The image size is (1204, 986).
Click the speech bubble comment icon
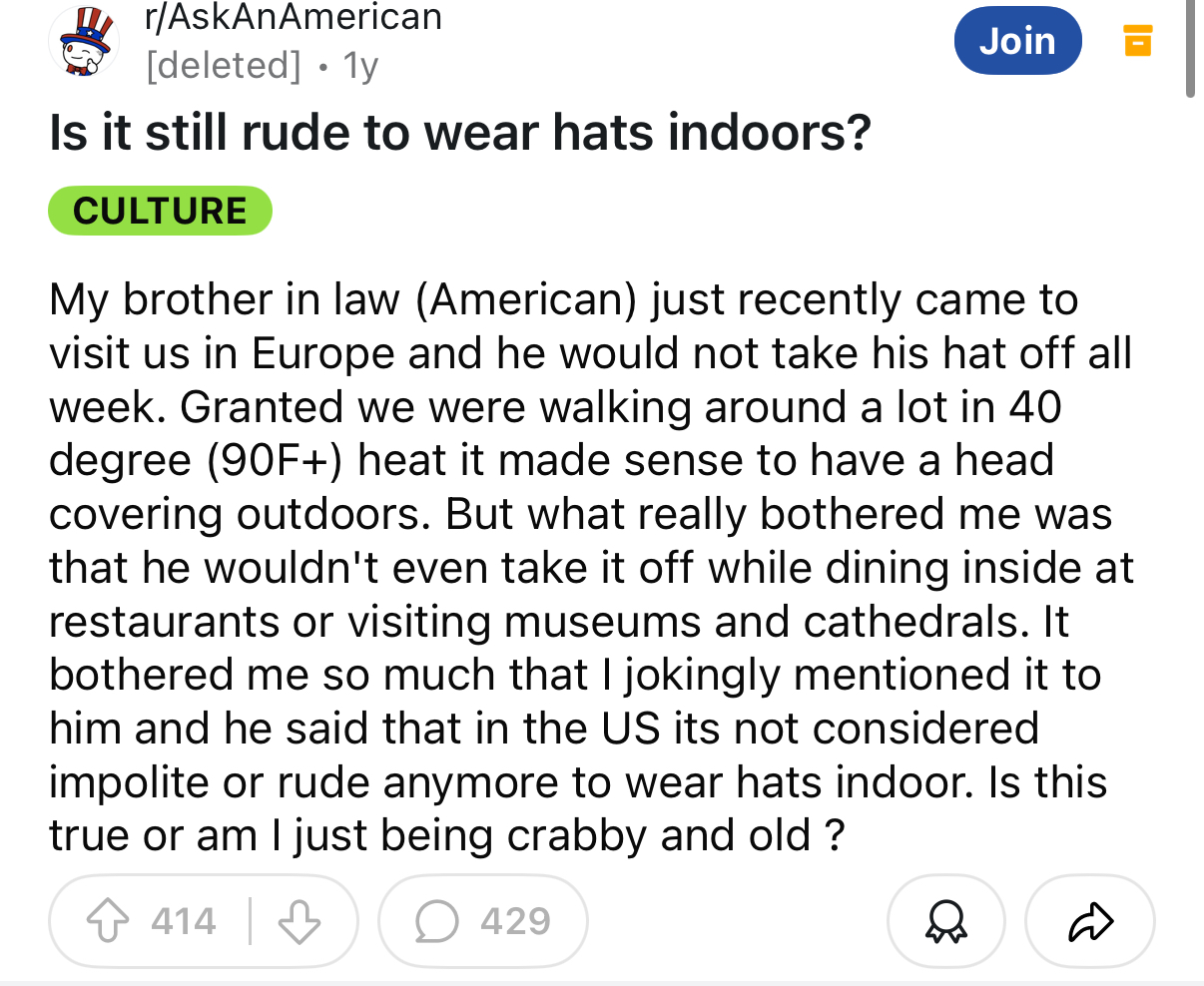435,922
